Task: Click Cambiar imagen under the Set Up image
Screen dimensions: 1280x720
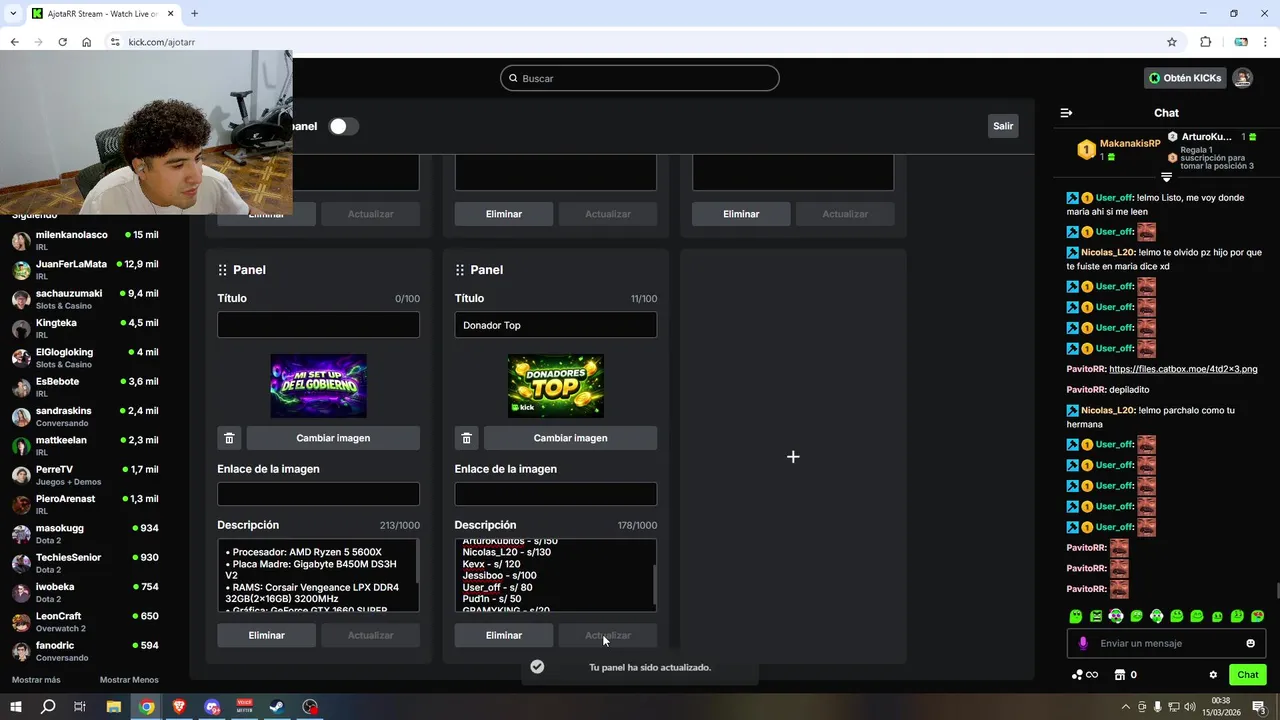Action: pos(333,438)
